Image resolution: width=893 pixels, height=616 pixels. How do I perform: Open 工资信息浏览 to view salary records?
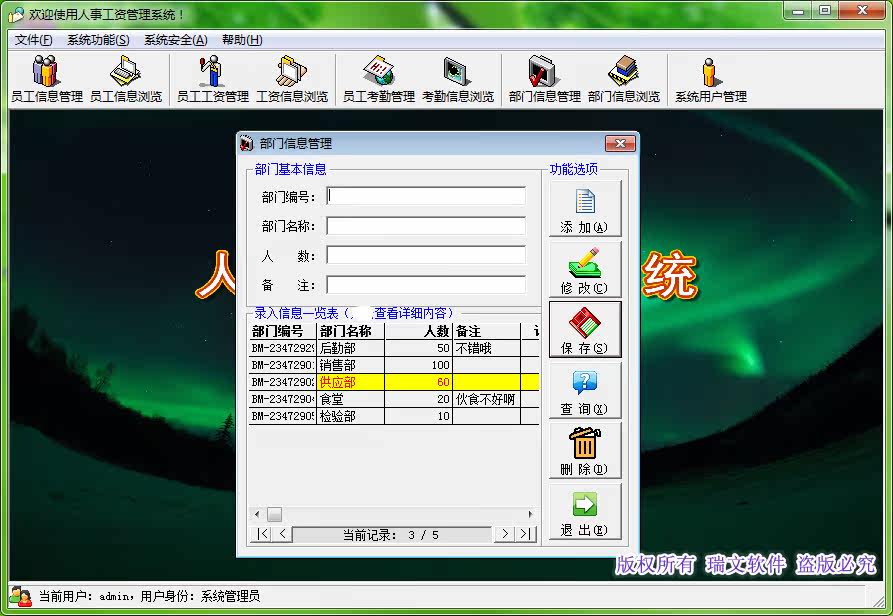(293, 78)
